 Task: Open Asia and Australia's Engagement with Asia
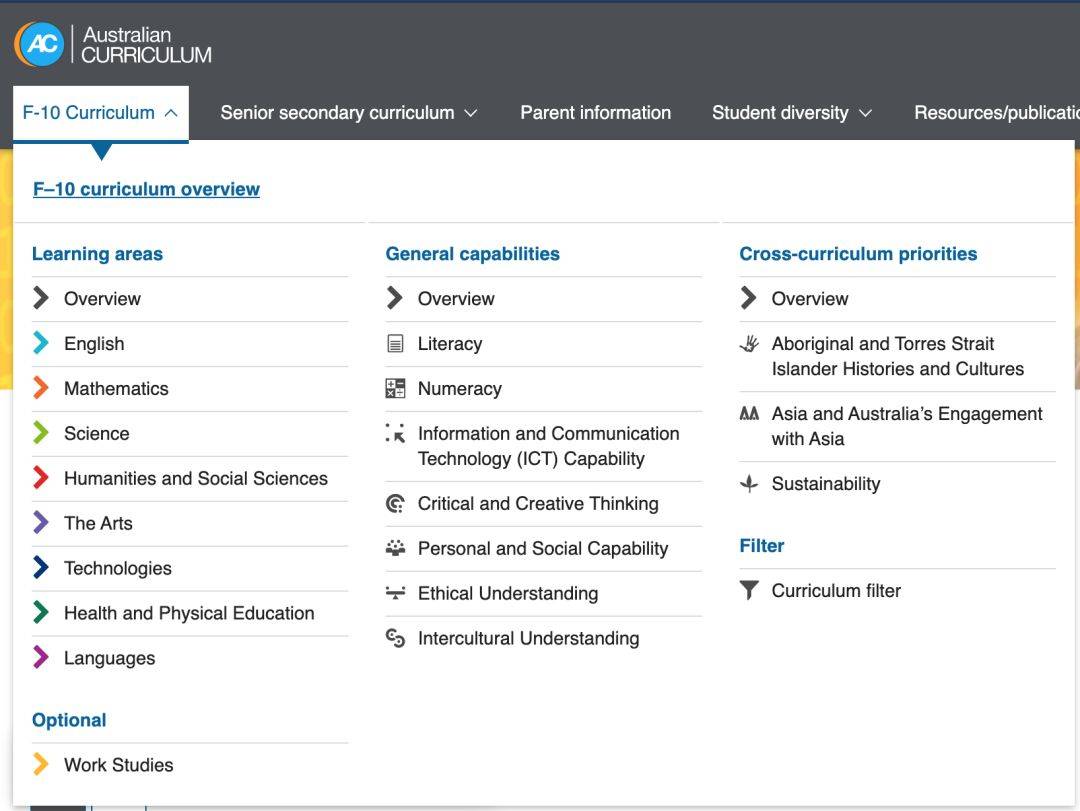click(907, 426)
